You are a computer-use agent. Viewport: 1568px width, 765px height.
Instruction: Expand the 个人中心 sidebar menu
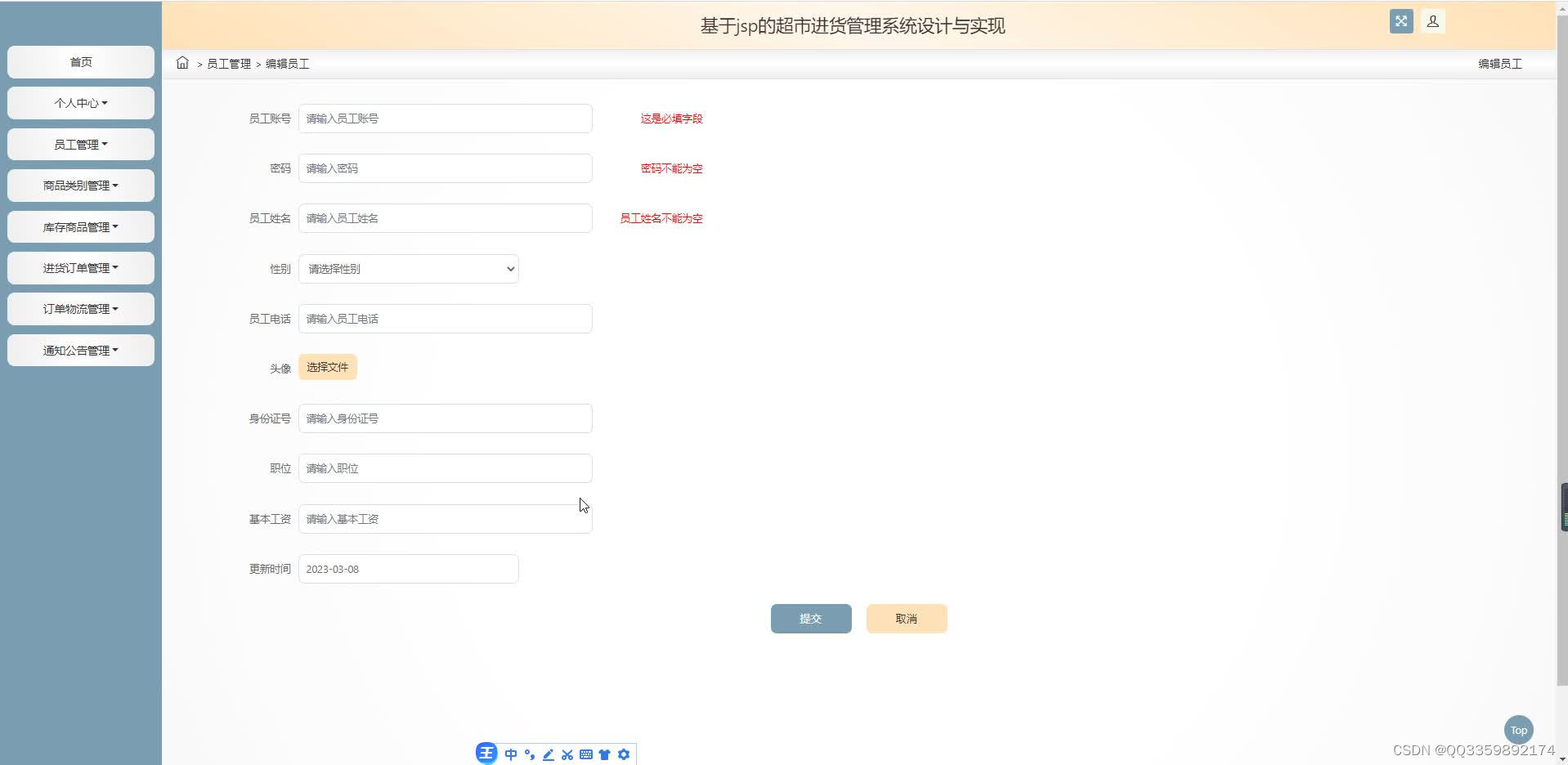pos(81,103)
